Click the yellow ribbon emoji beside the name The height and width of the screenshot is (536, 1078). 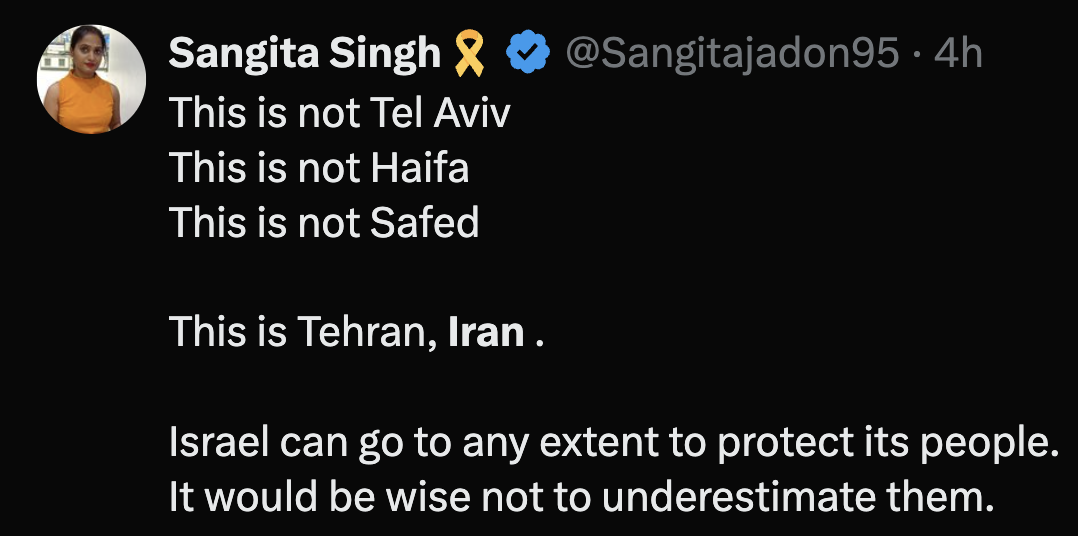[471, 54]
